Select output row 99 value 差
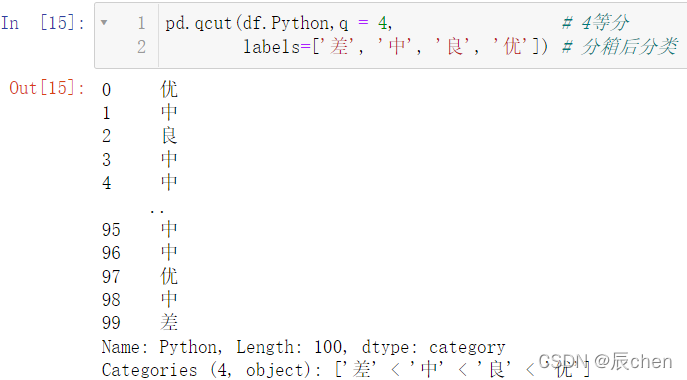Image resolution: width=687 pixels, height=380 pixels. [169, 323]
